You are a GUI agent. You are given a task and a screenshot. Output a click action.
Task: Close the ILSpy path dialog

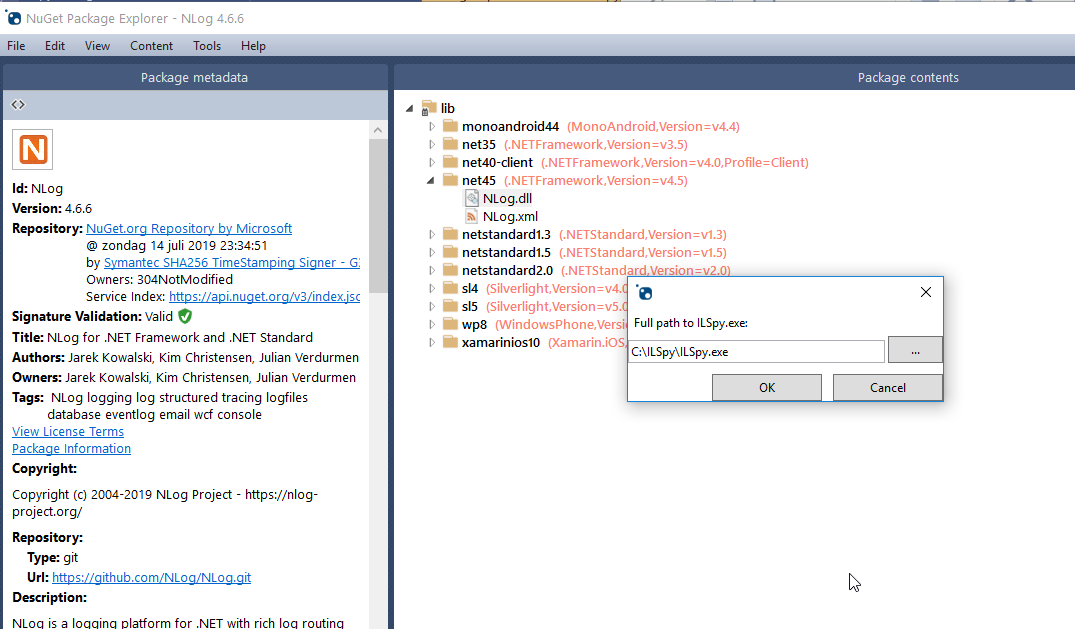(926, 292)
